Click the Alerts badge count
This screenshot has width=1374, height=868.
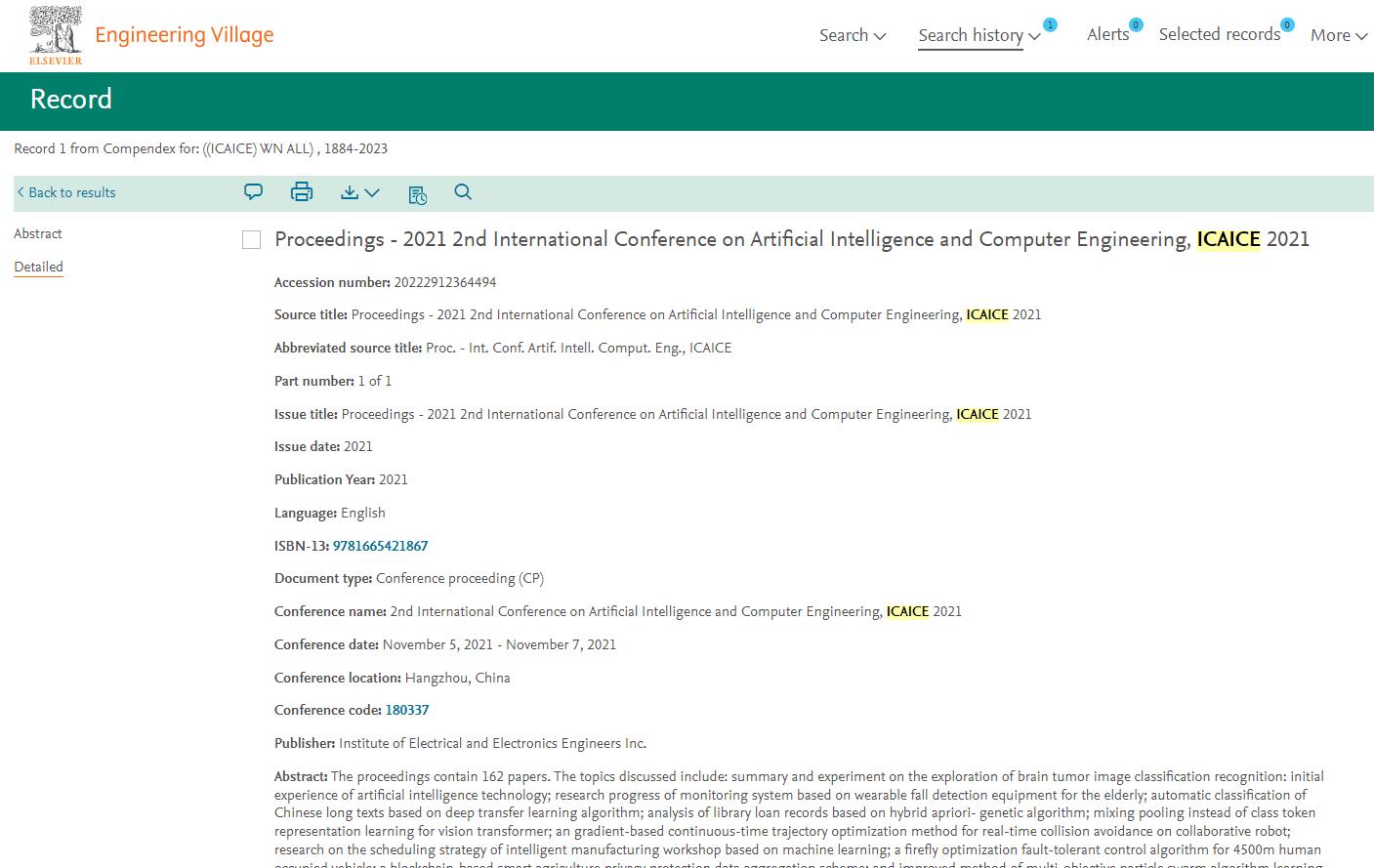[1136, 24]
